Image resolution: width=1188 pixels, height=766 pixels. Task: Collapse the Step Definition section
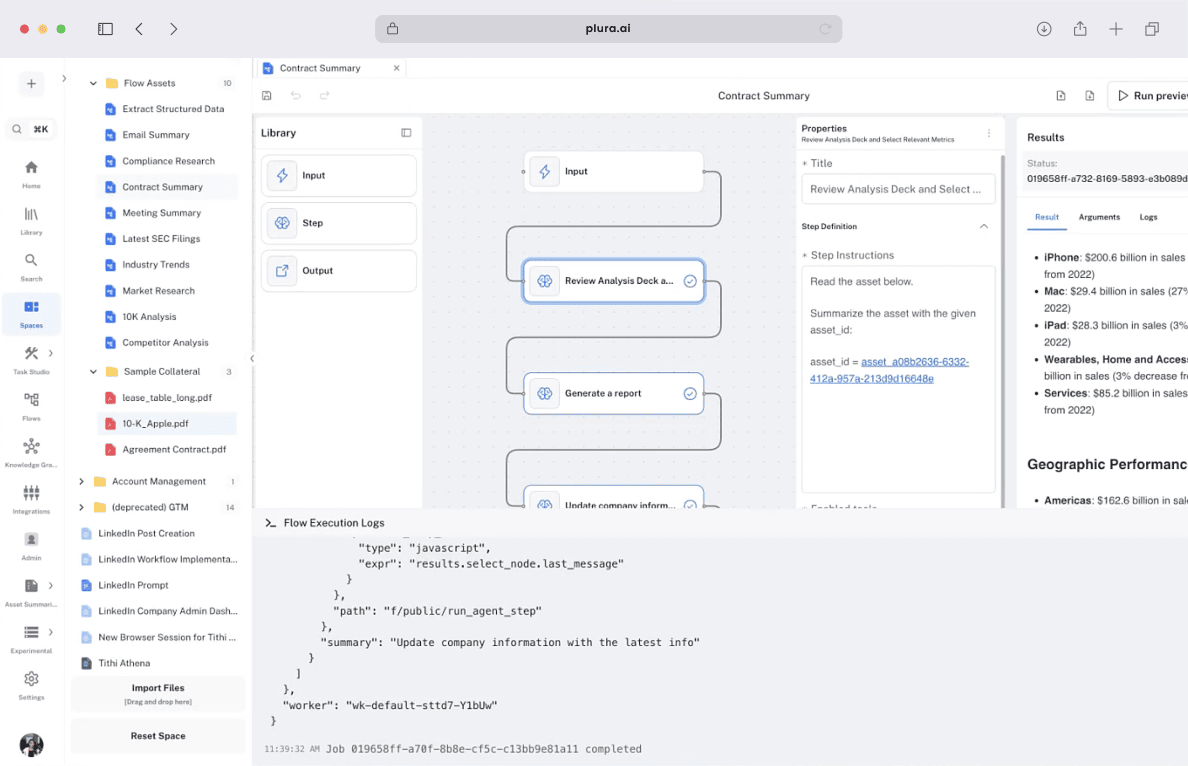point(984,226)
